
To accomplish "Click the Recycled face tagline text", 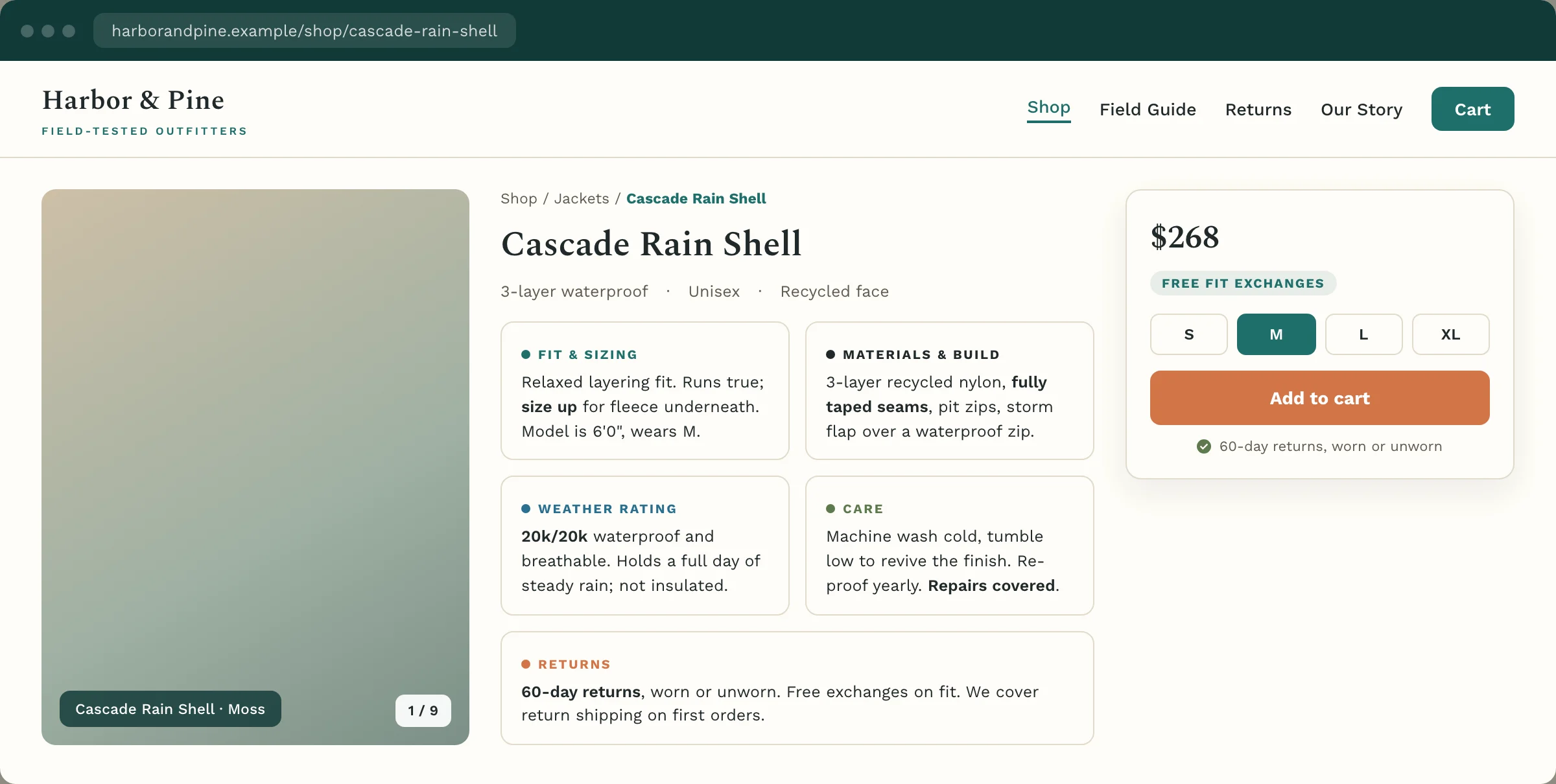I will tap(834, 292).
